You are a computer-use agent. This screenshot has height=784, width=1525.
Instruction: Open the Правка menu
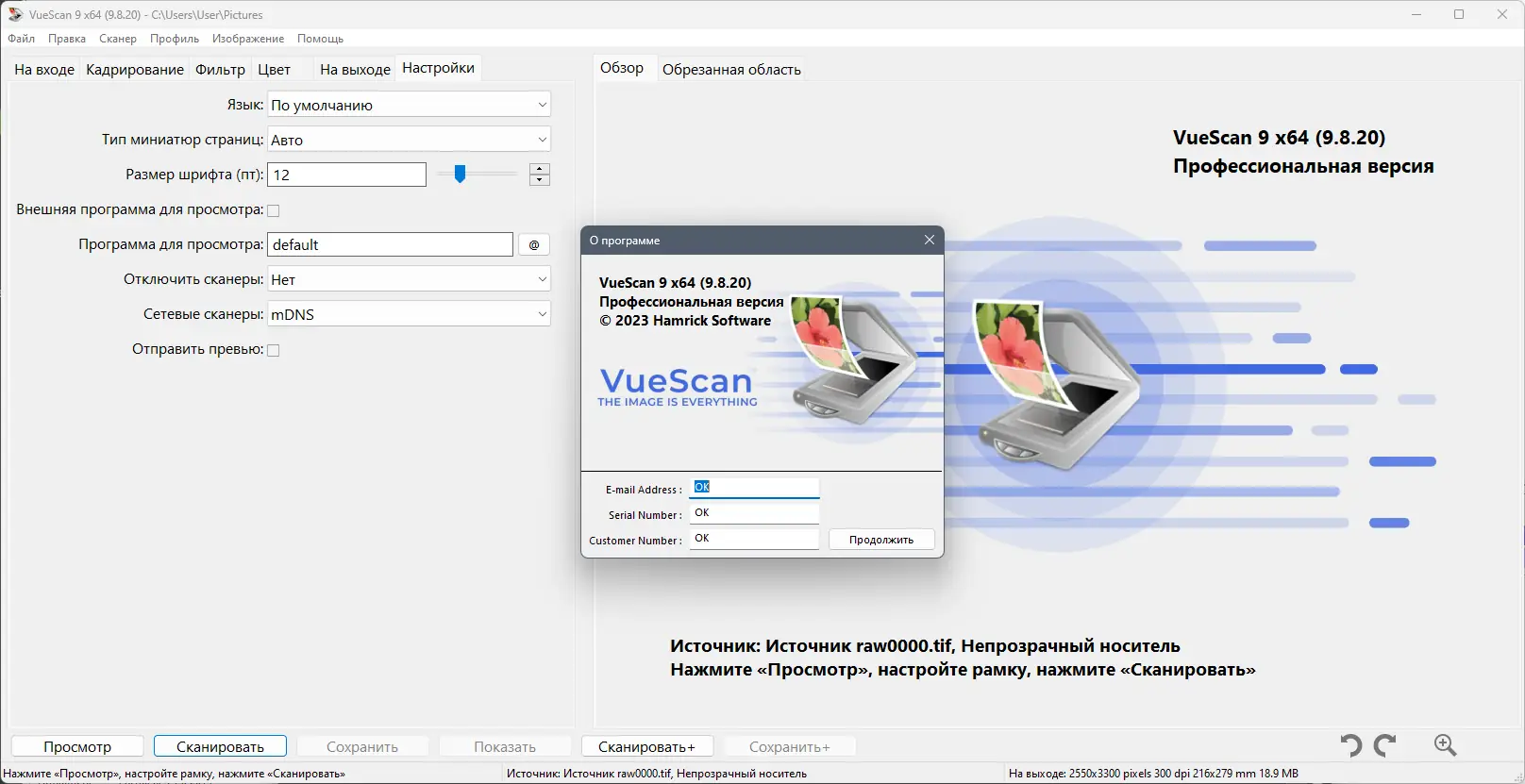pos(67,39)
